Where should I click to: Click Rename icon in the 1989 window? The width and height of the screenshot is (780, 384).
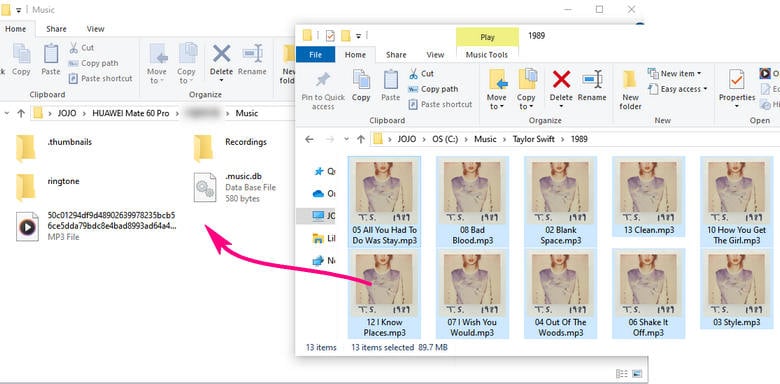click(592, 79)
